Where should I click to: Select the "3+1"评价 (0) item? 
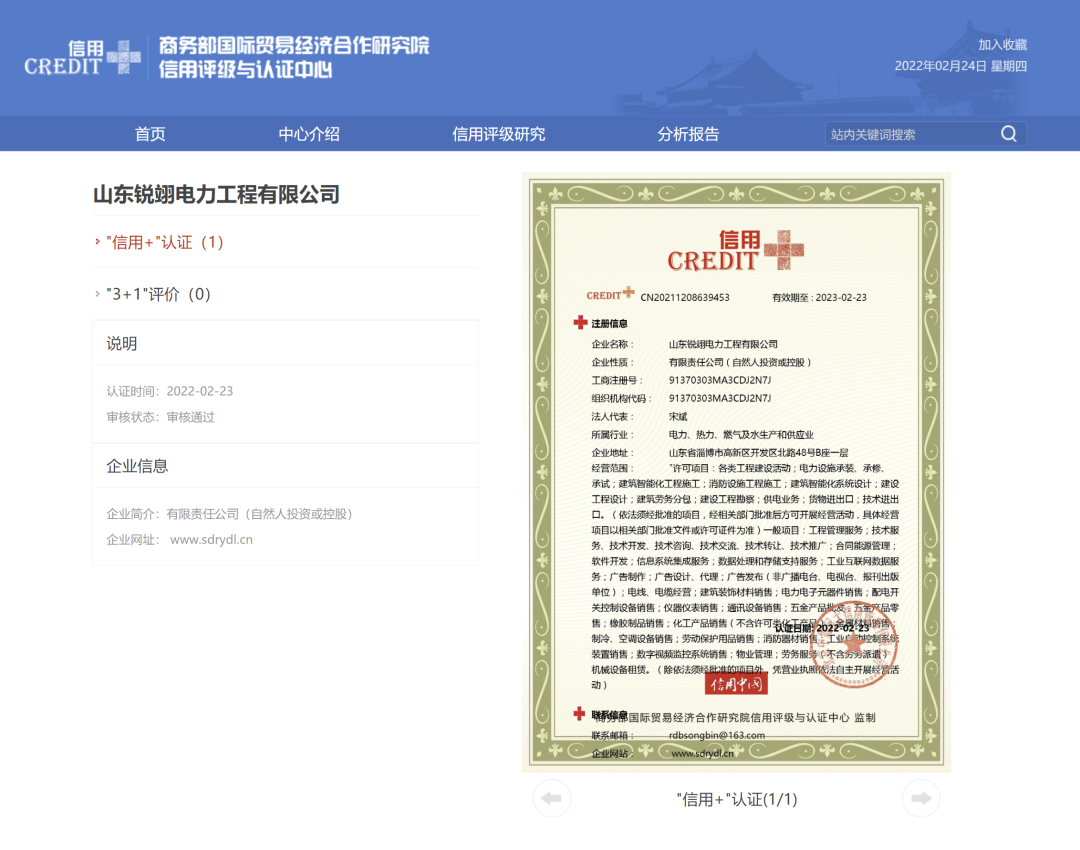click(158, 294)
